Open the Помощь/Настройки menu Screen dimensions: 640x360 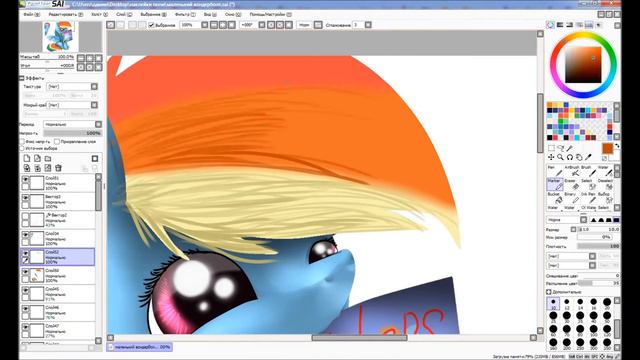click(x=270, y=14)
